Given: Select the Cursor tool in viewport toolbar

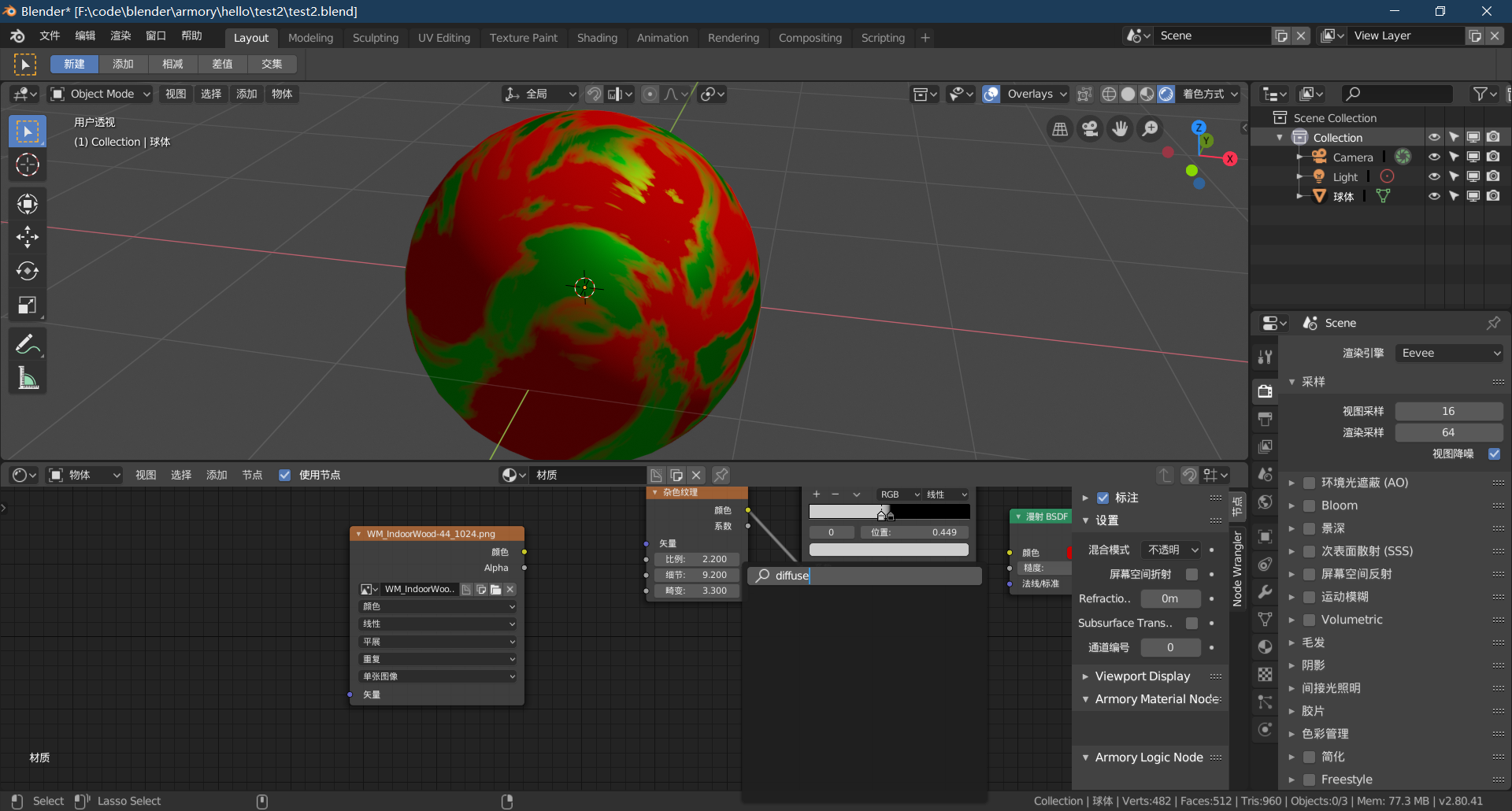Looking at the screenshot, I should [x=28, y=165].
